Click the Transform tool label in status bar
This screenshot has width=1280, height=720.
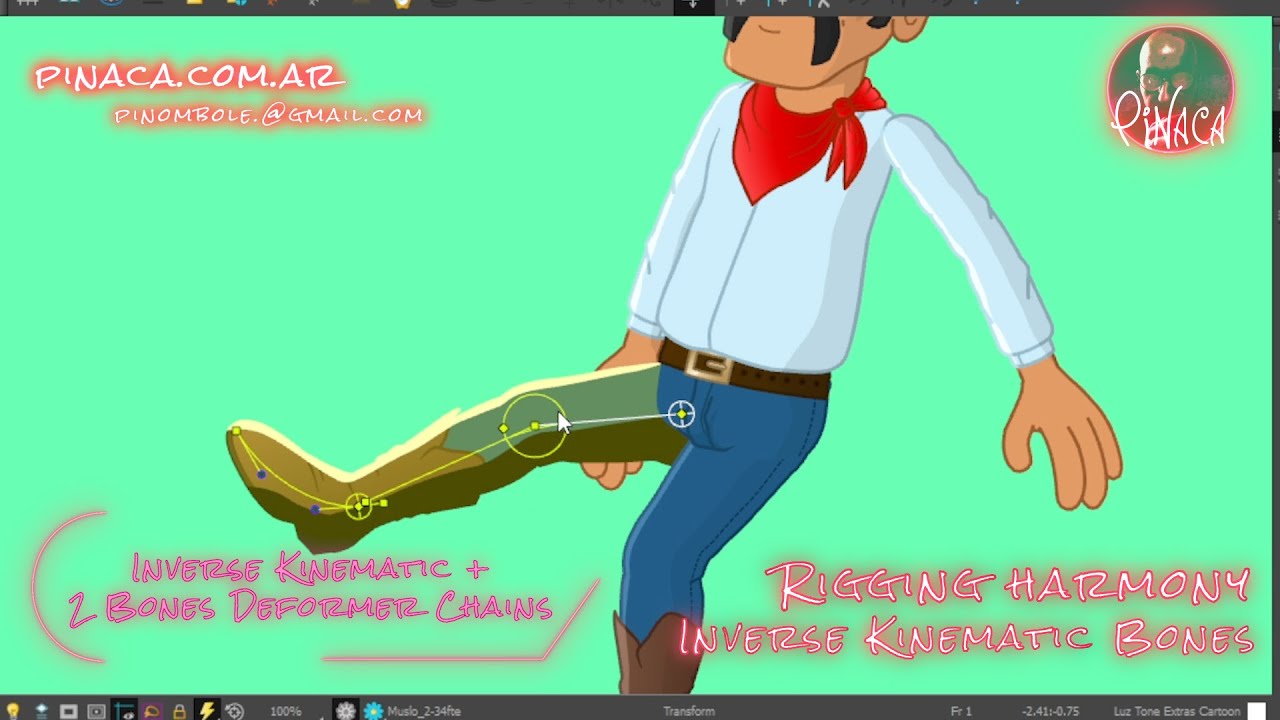pos(689,711)
